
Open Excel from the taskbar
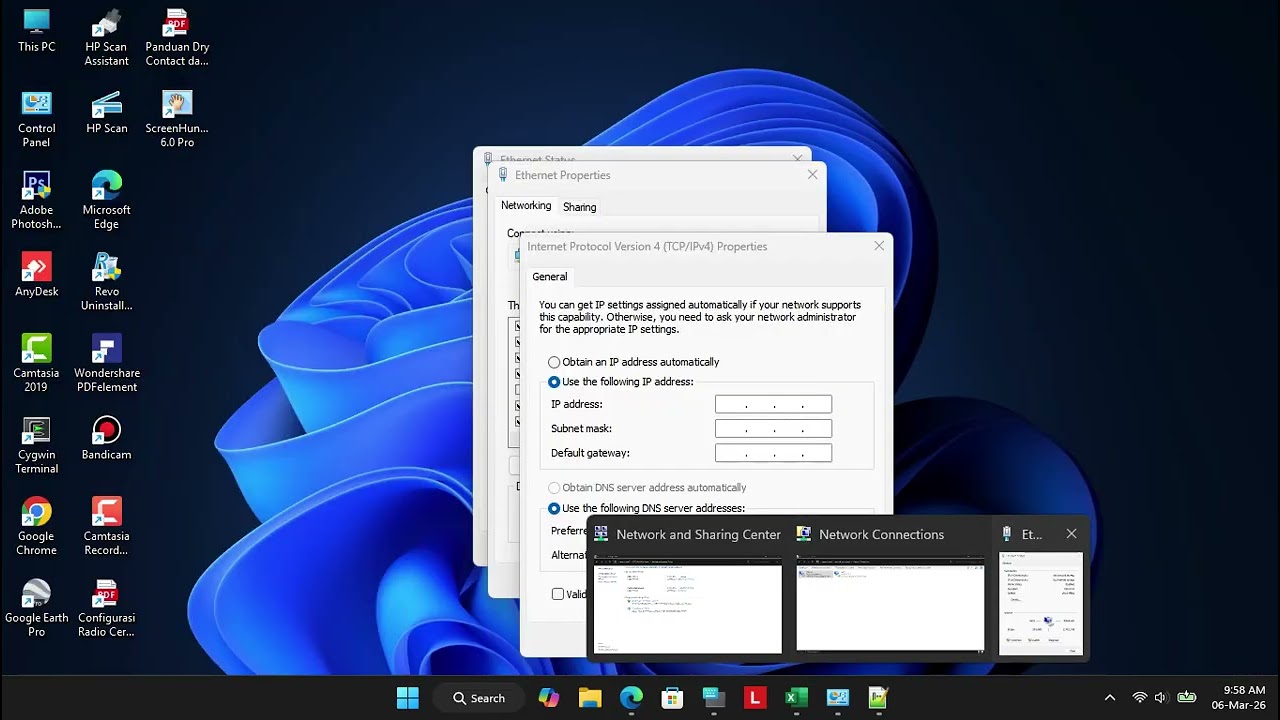coord(796,698)
